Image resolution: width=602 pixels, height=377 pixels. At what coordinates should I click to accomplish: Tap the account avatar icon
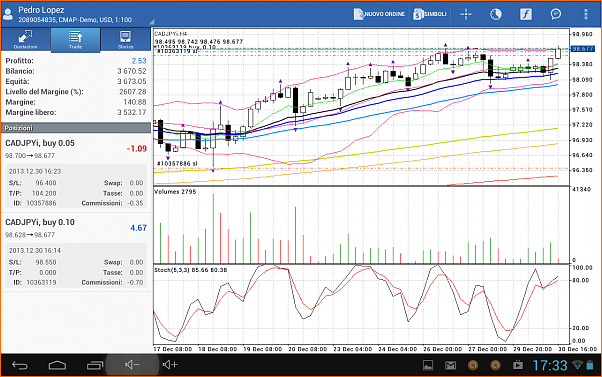(8, 14)
